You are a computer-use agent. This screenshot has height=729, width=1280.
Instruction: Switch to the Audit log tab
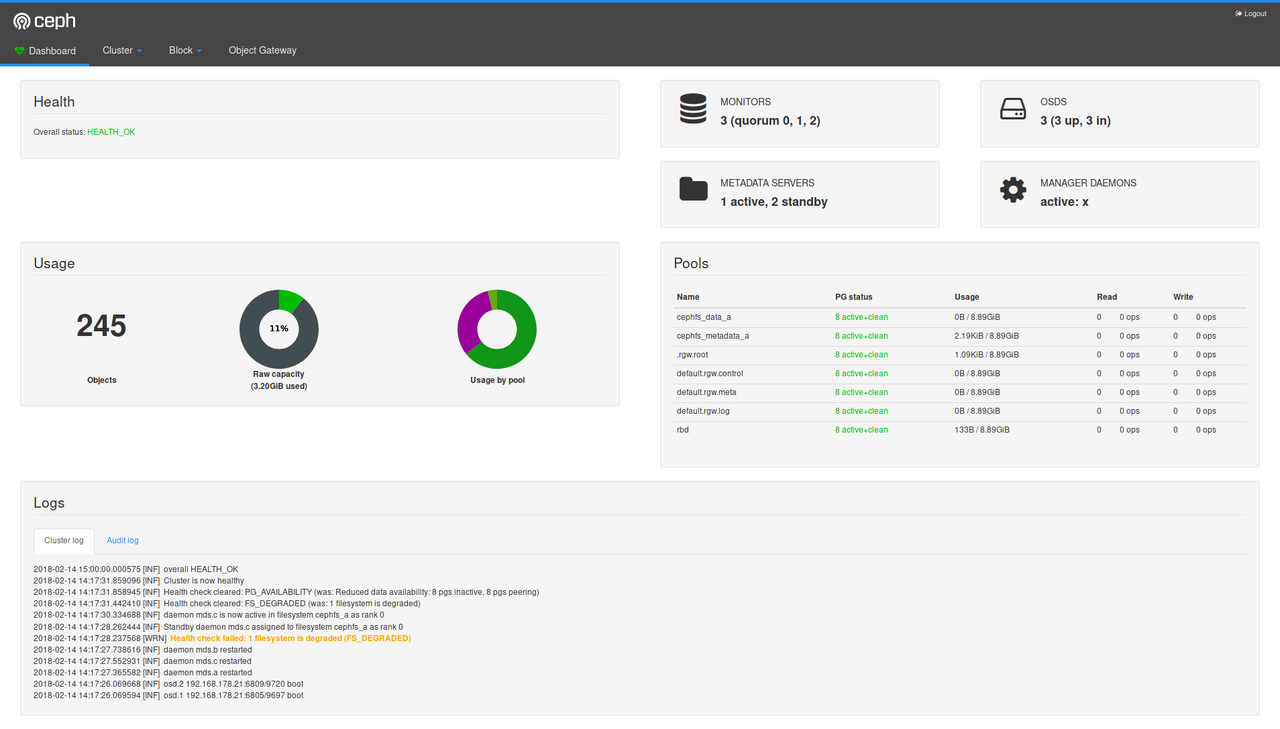(x=123, y=540)
